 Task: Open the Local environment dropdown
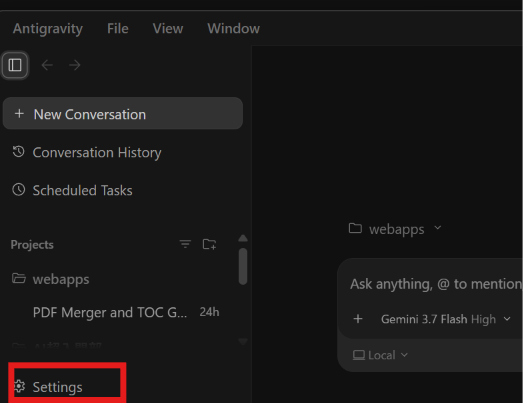tap(380, 355)
